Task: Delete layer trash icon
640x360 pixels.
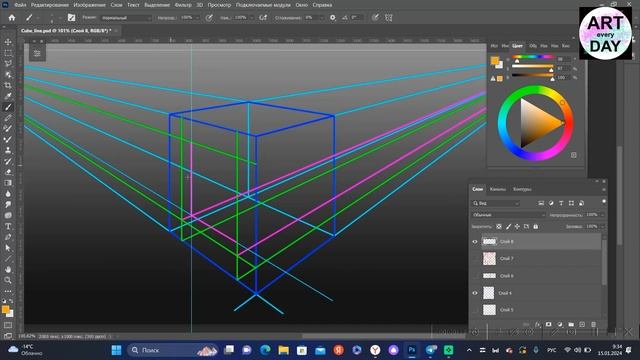Action: [593, 324]
